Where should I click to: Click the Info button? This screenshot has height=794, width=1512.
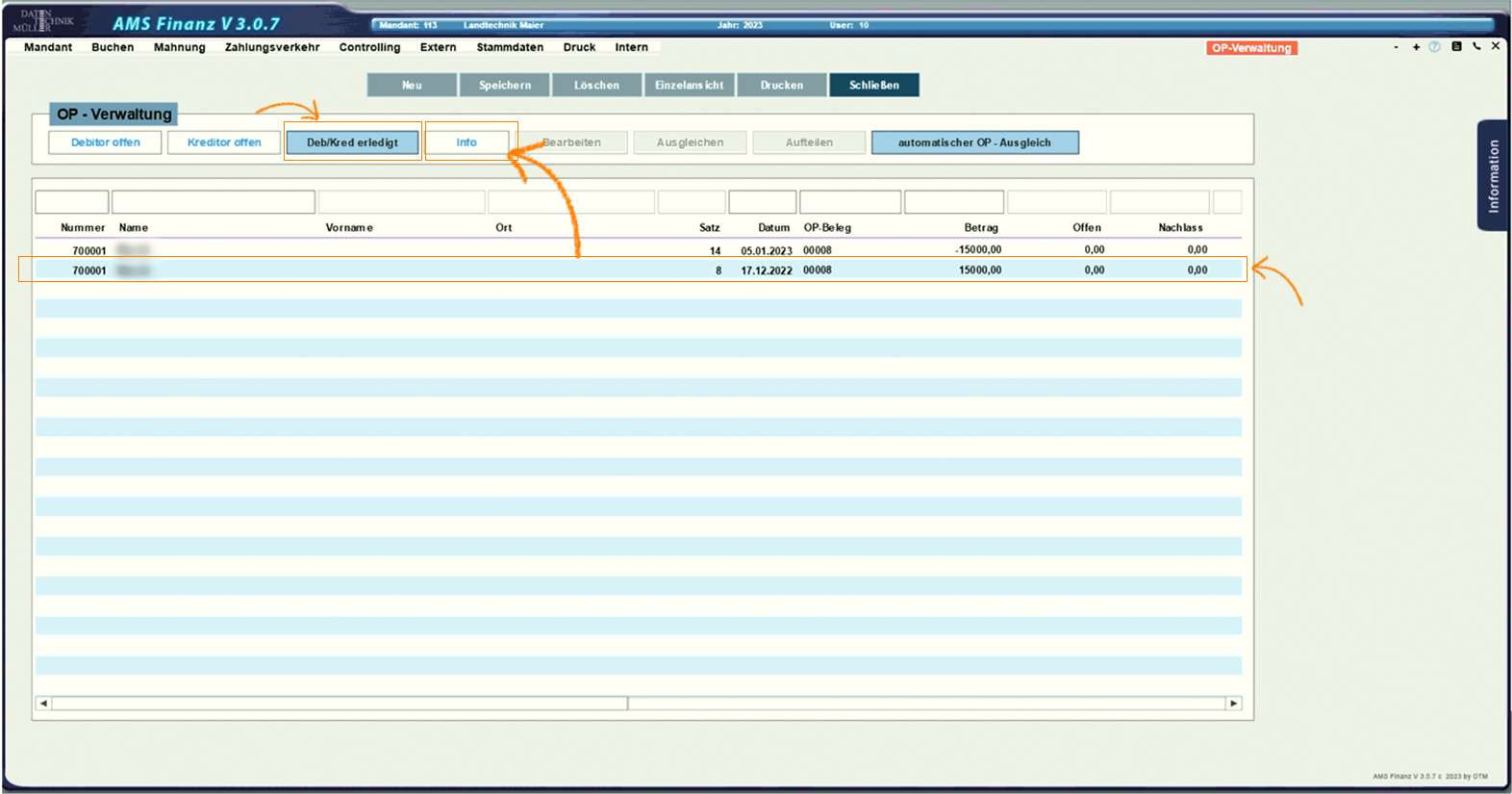point(466,142)
